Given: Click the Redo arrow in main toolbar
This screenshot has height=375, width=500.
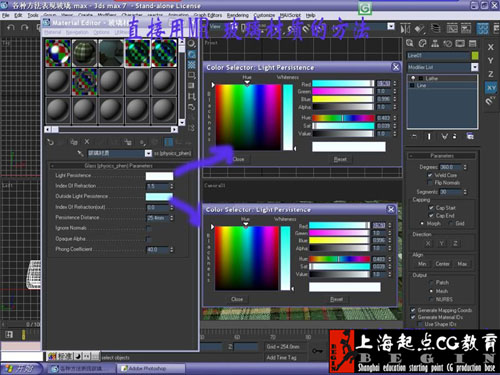Looking at the screenshot, I should (24, 27).
